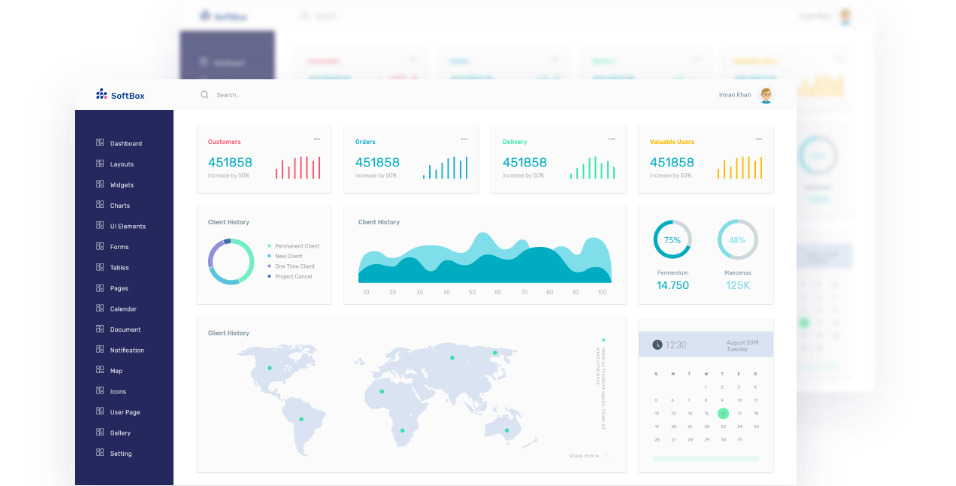Click the Charts sidebar icon

pos(100,205)
